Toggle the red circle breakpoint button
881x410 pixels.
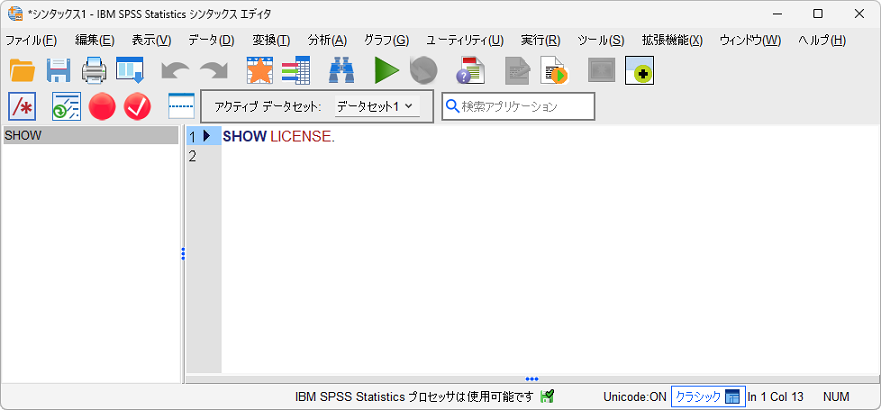pos(102,106)
